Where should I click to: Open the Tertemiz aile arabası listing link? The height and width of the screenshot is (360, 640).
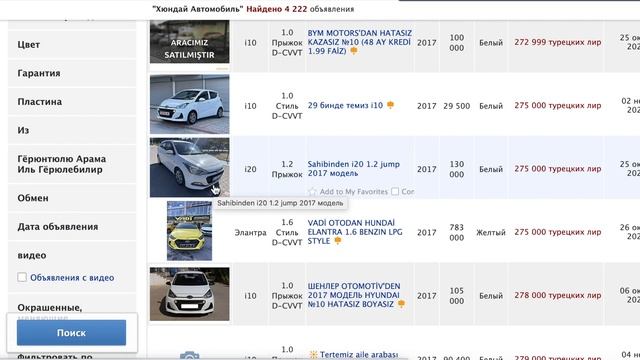click(359, 355)
